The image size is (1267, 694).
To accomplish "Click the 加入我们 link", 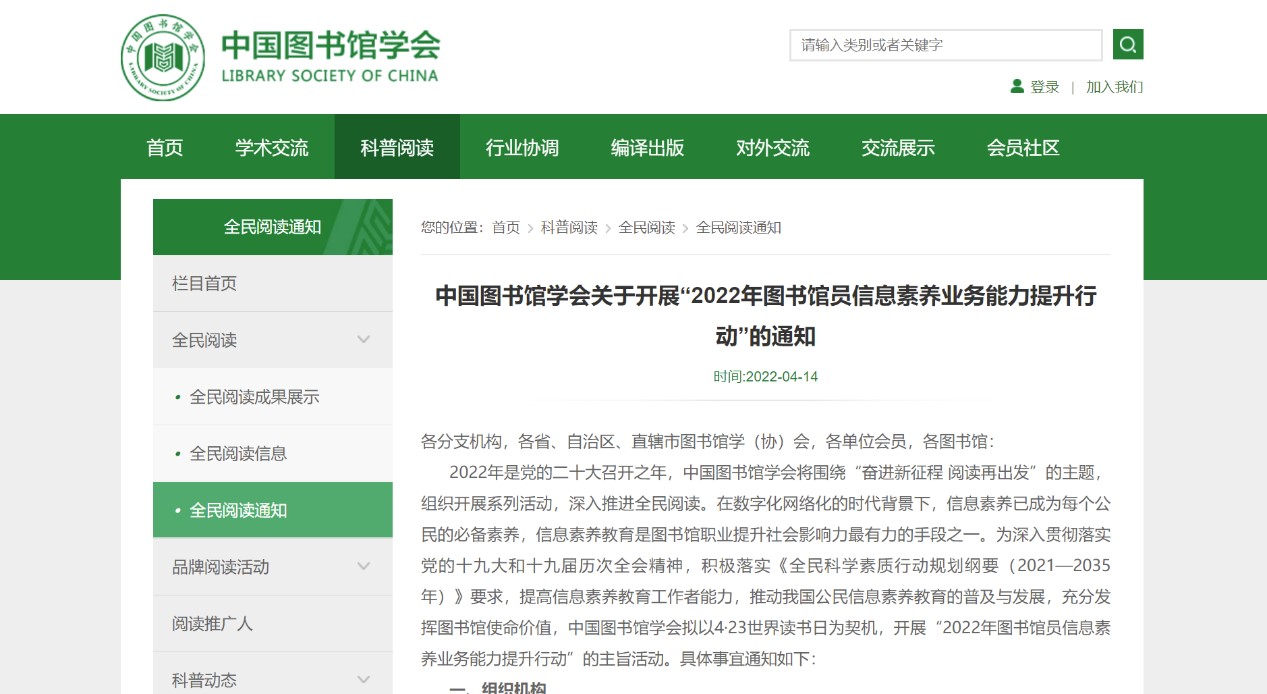I will point(1114,87).
